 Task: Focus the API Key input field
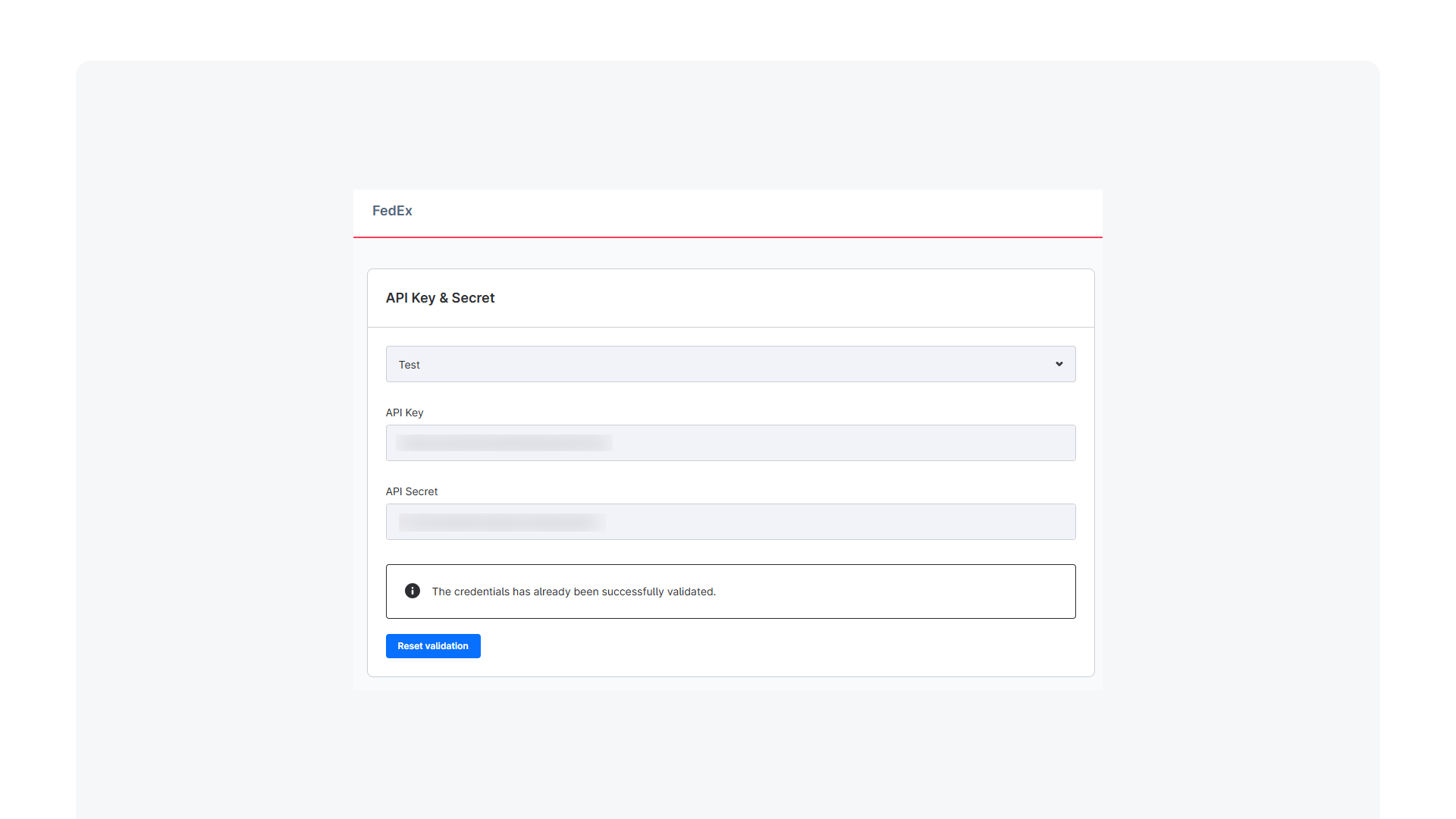click(730, 443)
